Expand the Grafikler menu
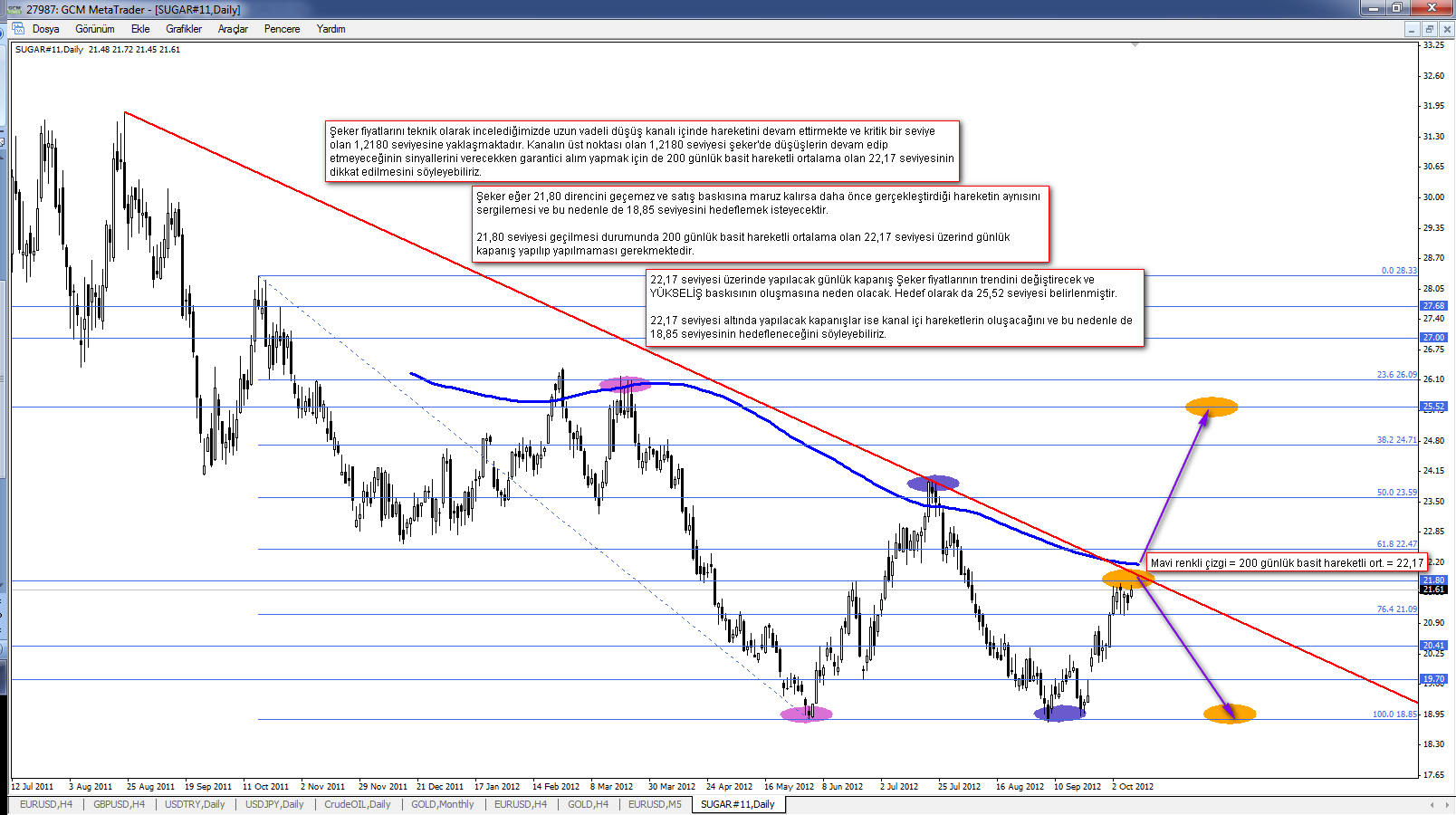The width and height of the screenshot is (1456, 815). [184, 29]
